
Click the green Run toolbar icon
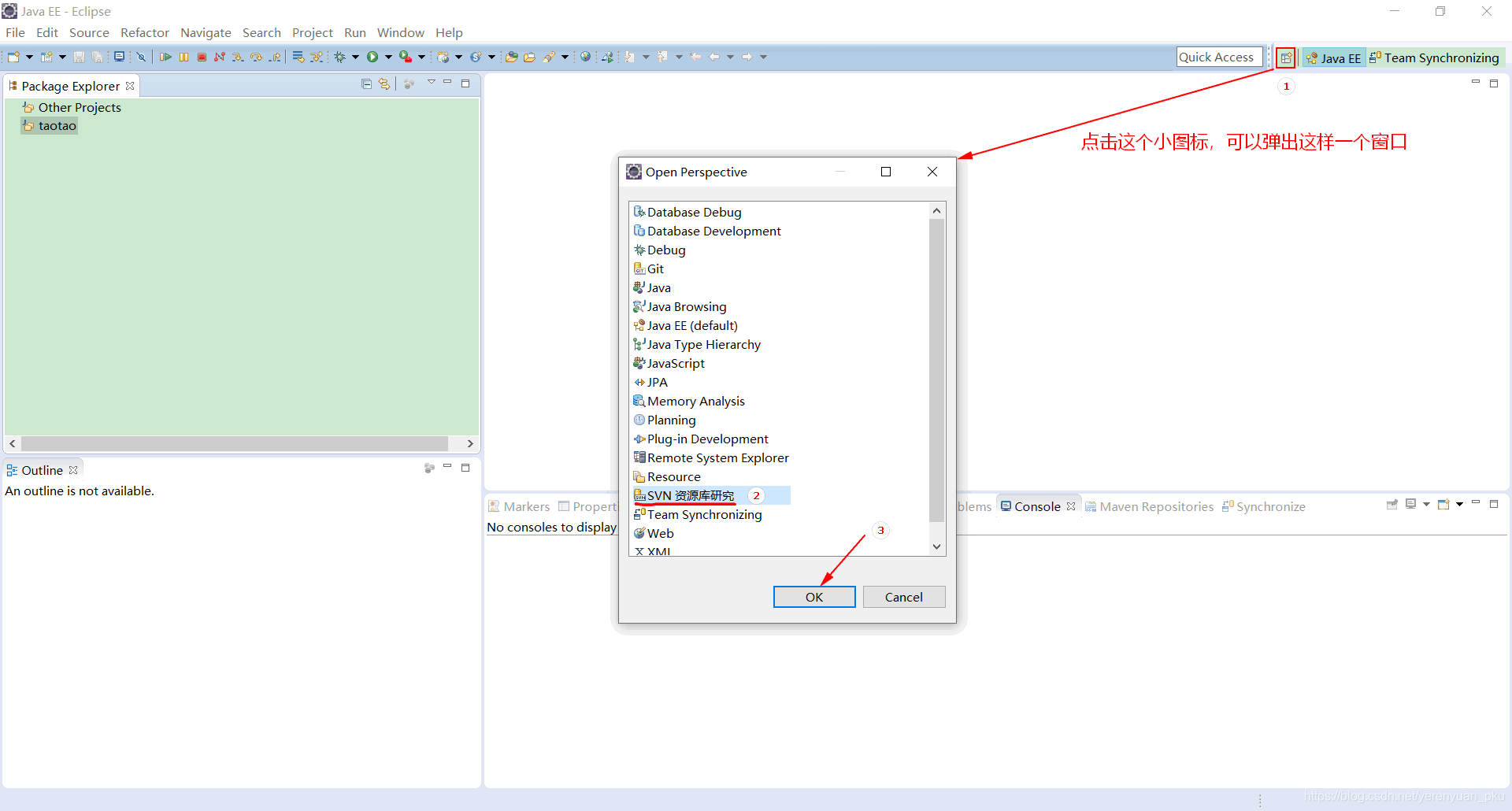click(372, 57)
